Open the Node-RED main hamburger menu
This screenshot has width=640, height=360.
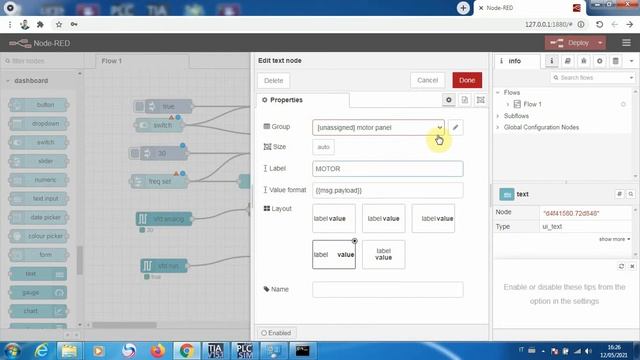[x=626, y=43]
